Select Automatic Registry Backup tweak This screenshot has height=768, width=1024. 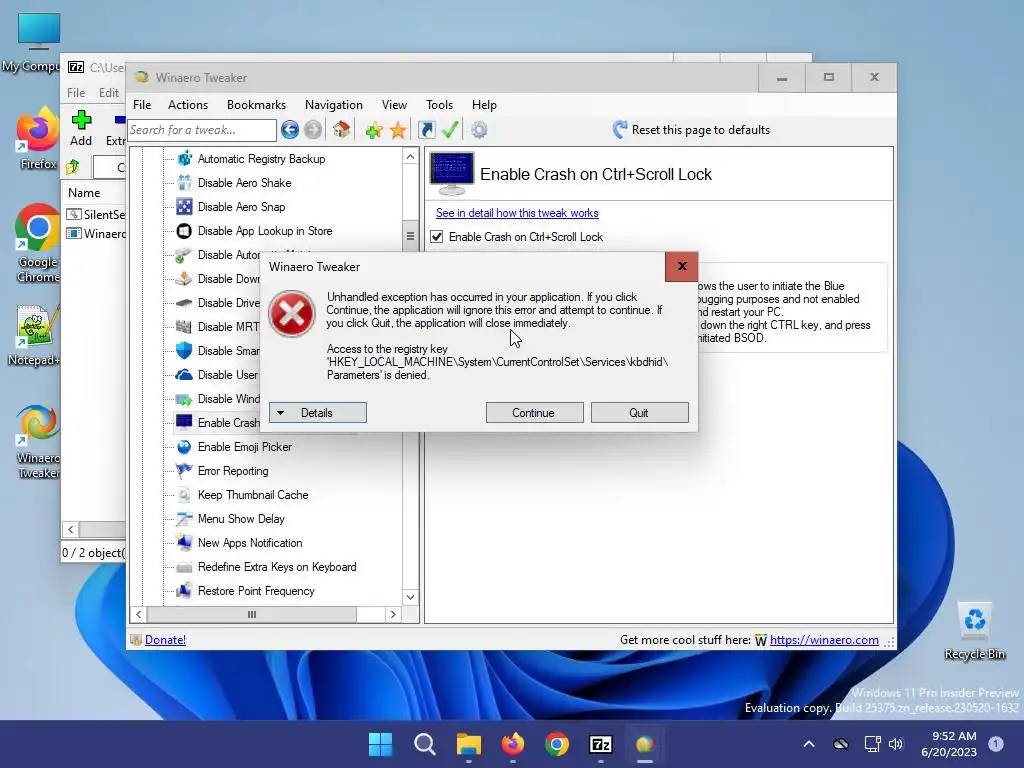pos(261,159)
